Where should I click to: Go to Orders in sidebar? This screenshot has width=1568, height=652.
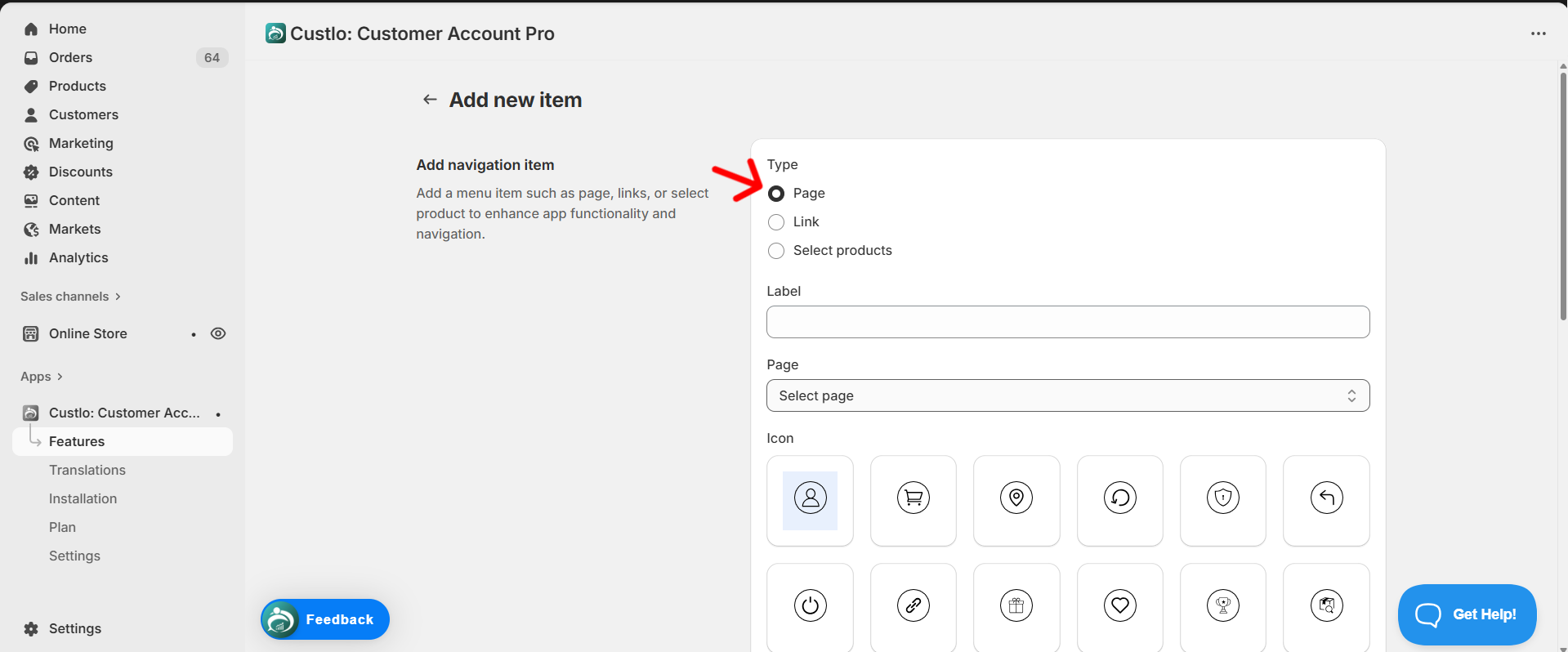(x=70, y=58)
